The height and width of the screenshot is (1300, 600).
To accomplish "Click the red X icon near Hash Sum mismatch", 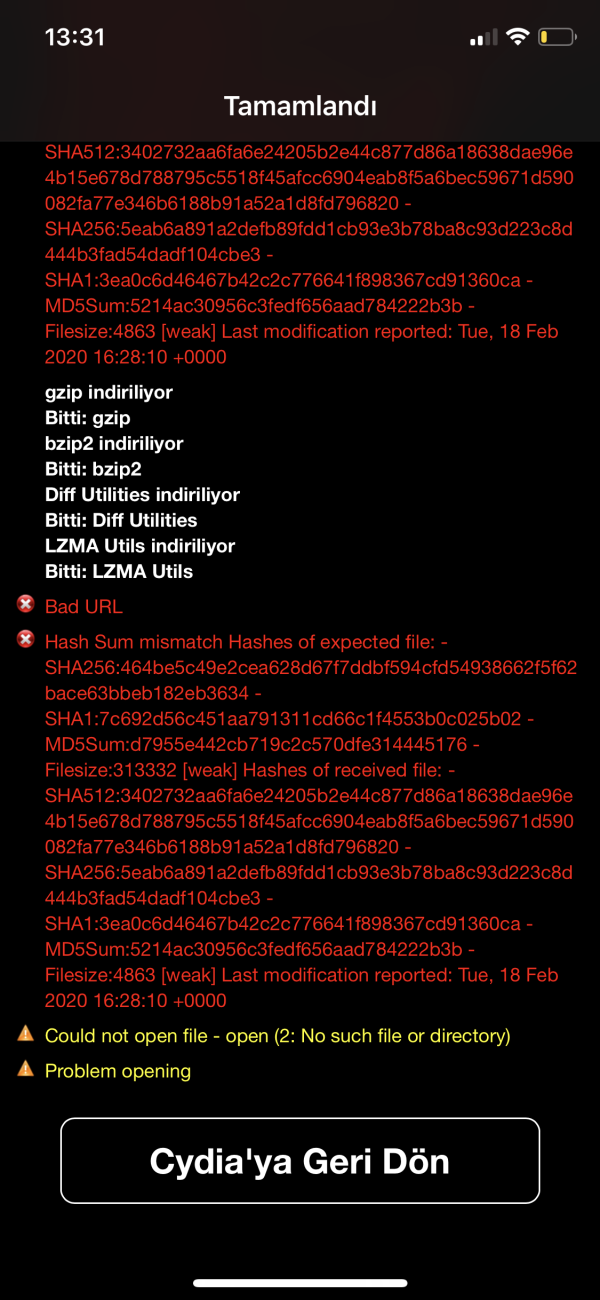I will pos(25,640).
